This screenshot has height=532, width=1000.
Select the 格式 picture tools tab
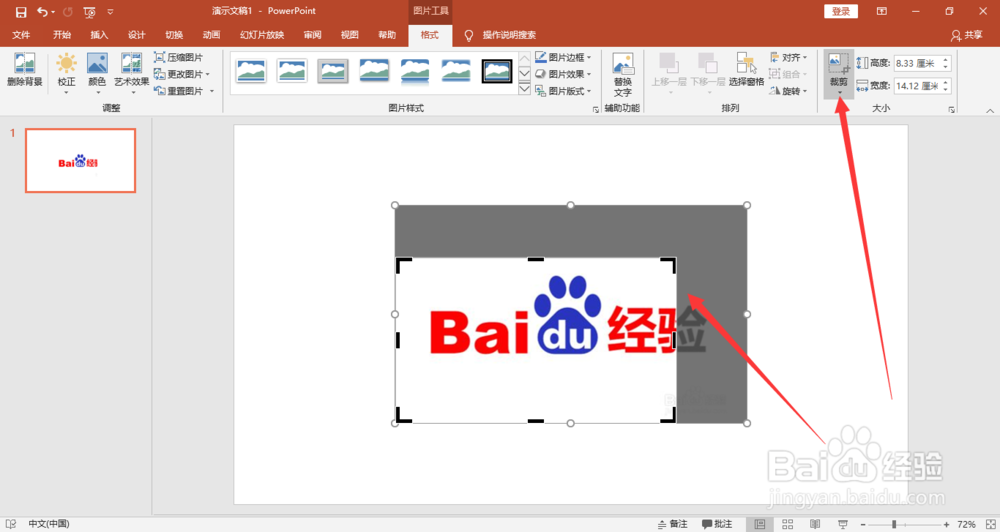[430, 35]
